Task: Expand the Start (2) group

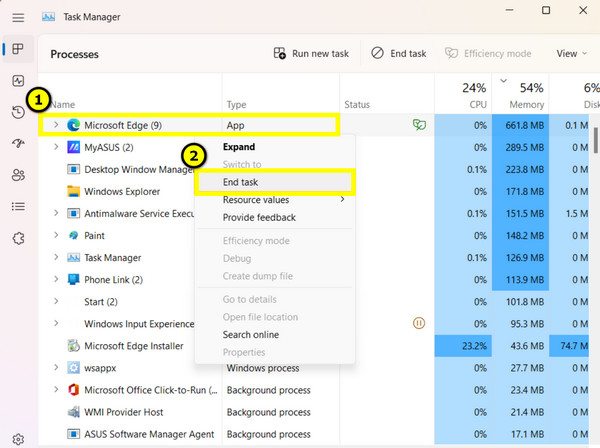Action: 56,301
